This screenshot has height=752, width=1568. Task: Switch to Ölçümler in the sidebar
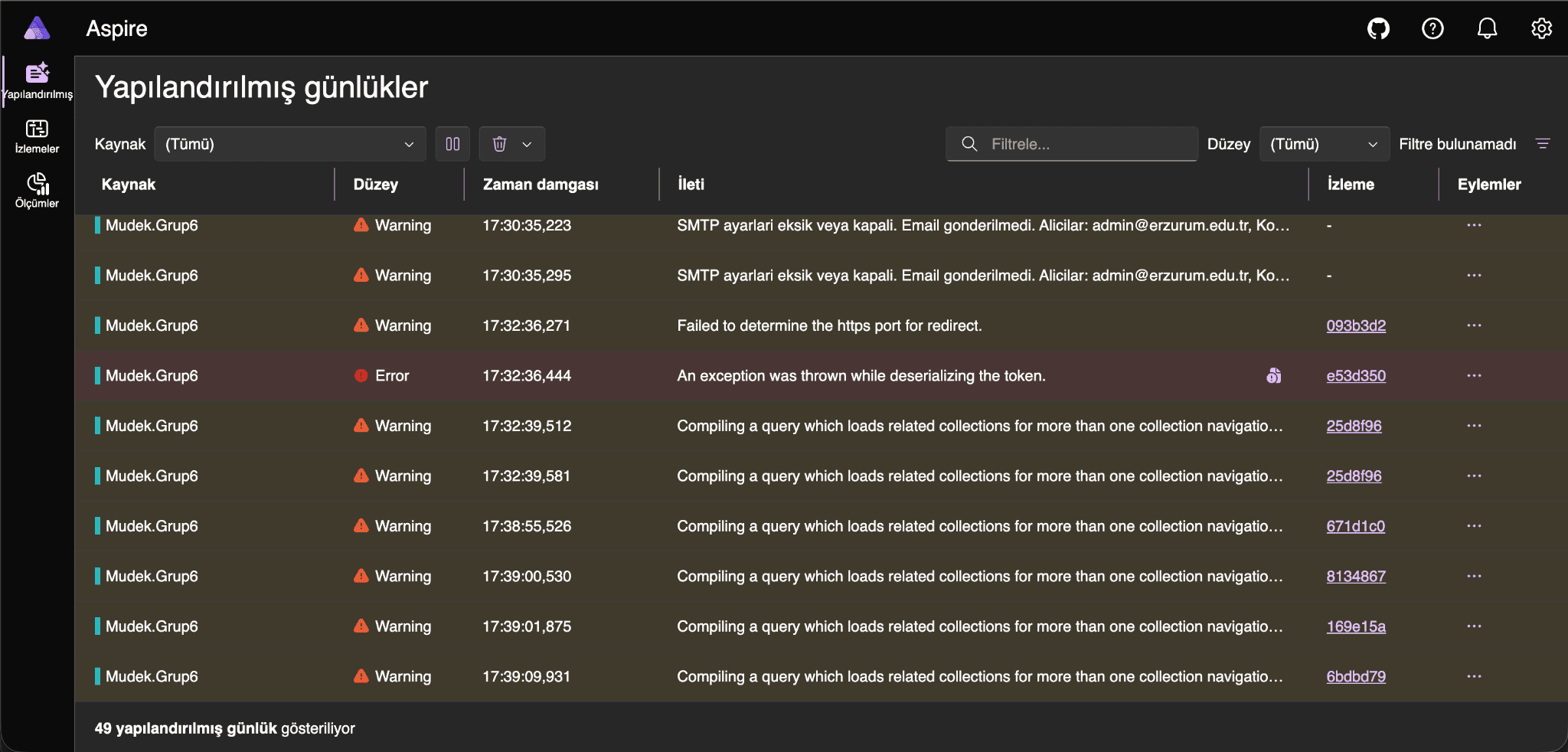[x=37, y=191]
